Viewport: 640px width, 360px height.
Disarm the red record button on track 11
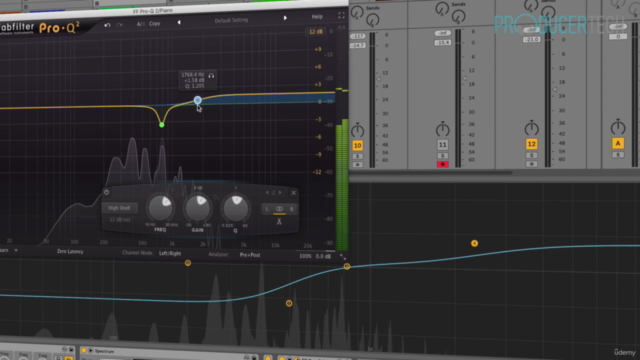point(442,164)
